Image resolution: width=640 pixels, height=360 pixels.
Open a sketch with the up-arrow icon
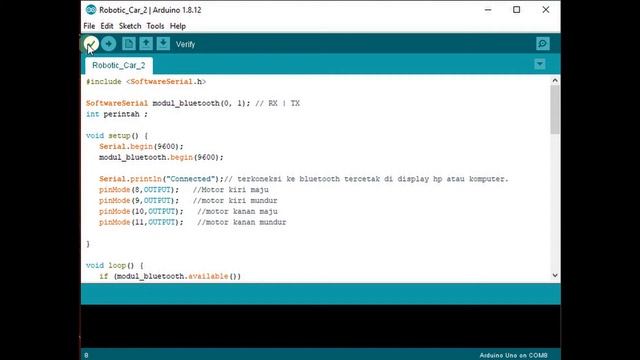(146, 44)
